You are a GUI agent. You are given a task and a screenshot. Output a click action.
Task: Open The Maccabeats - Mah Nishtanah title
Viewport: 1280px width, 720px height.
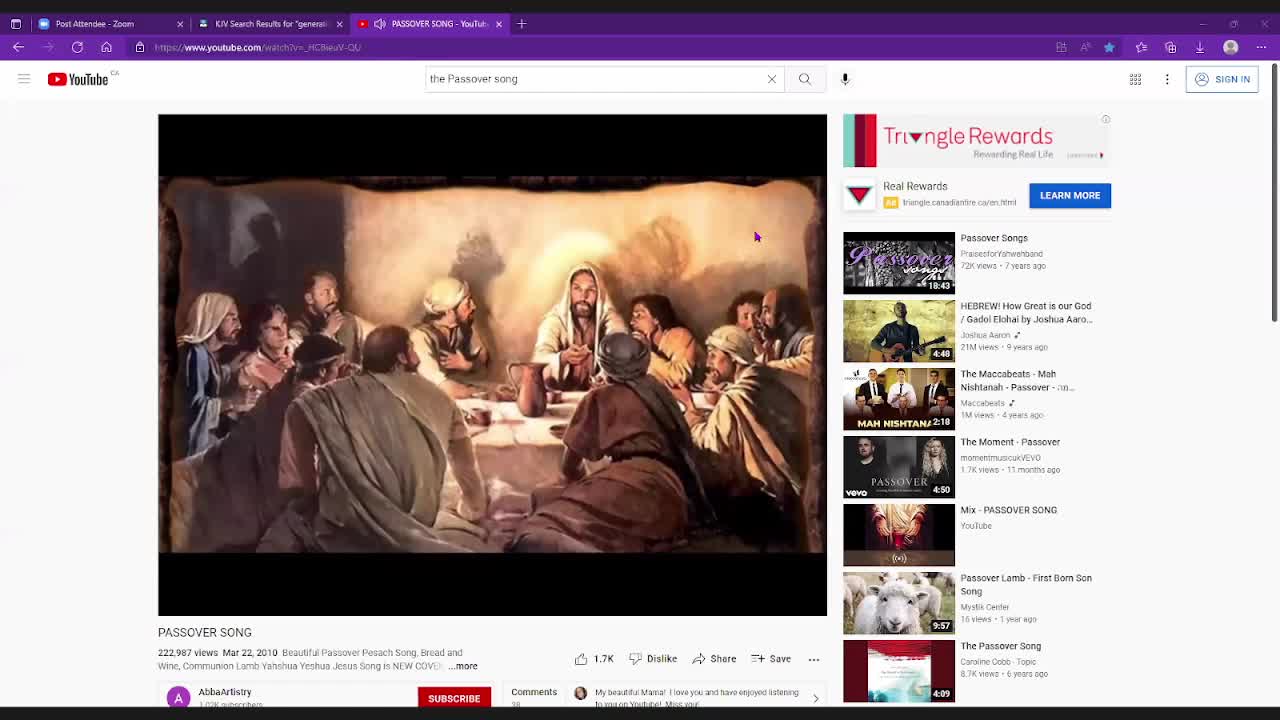(x=1017, y=380)
